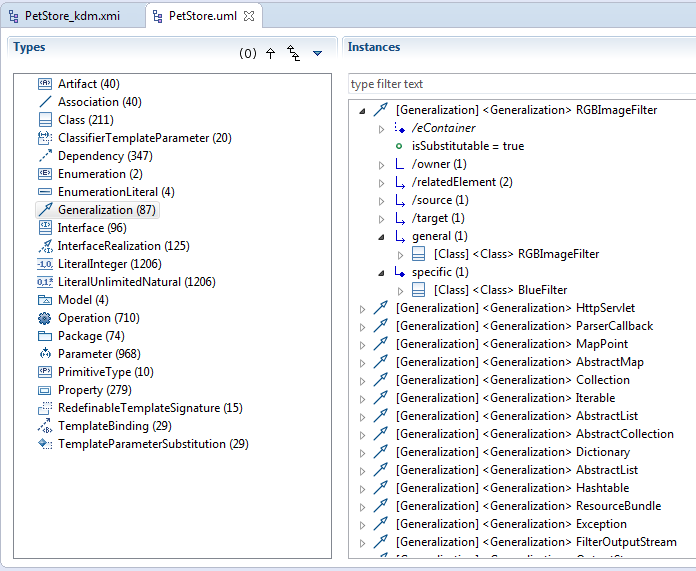
Task: Select Class (211) in Types list
Action: (x=86, y=120)
